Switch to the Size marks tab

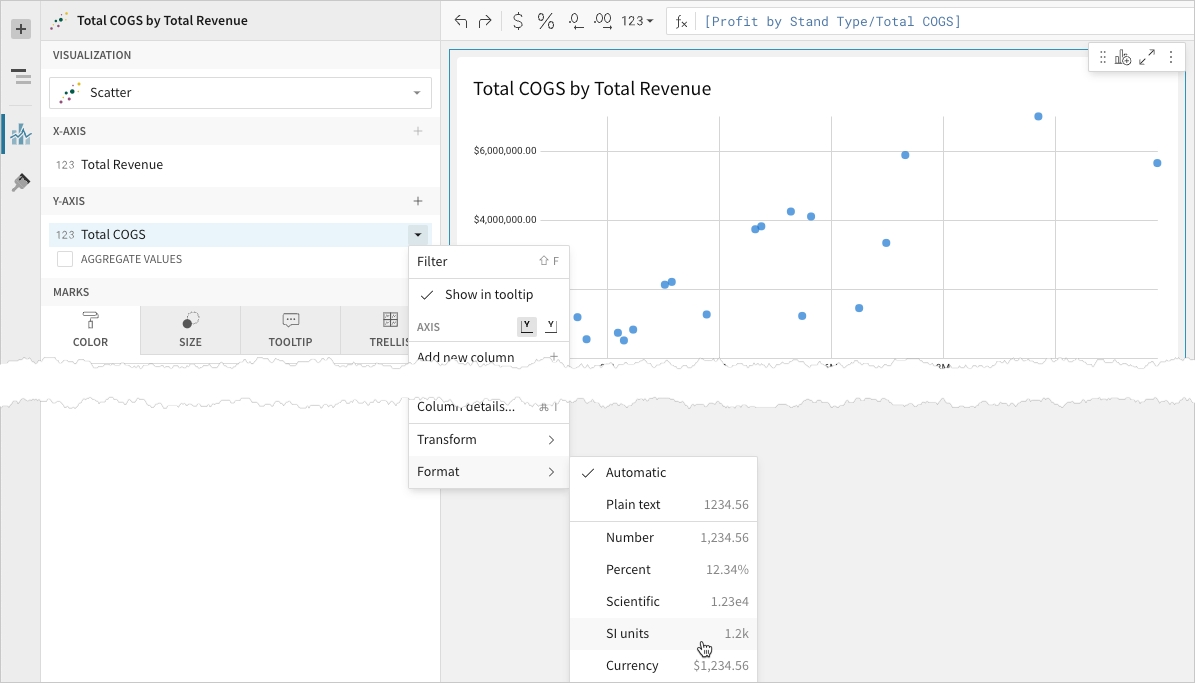[190, 330]
